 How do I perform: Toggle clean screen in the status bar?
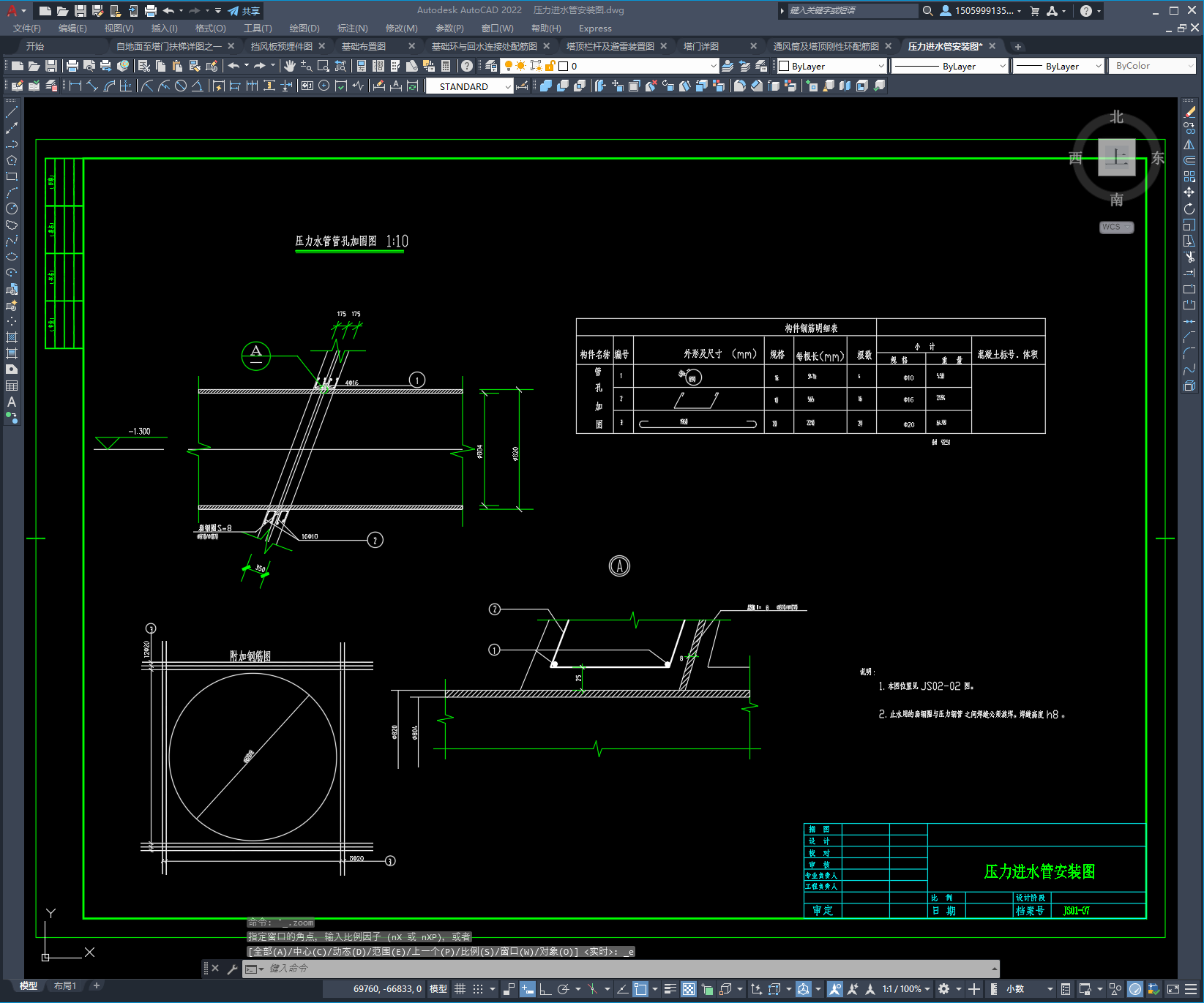(1173, 989)
